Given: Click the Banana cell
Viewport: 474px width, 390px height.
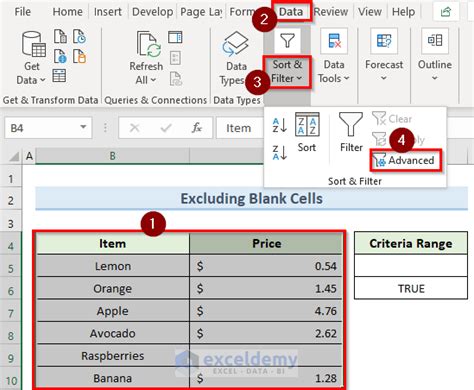Looking at the screenshot, I should point(113,378).
